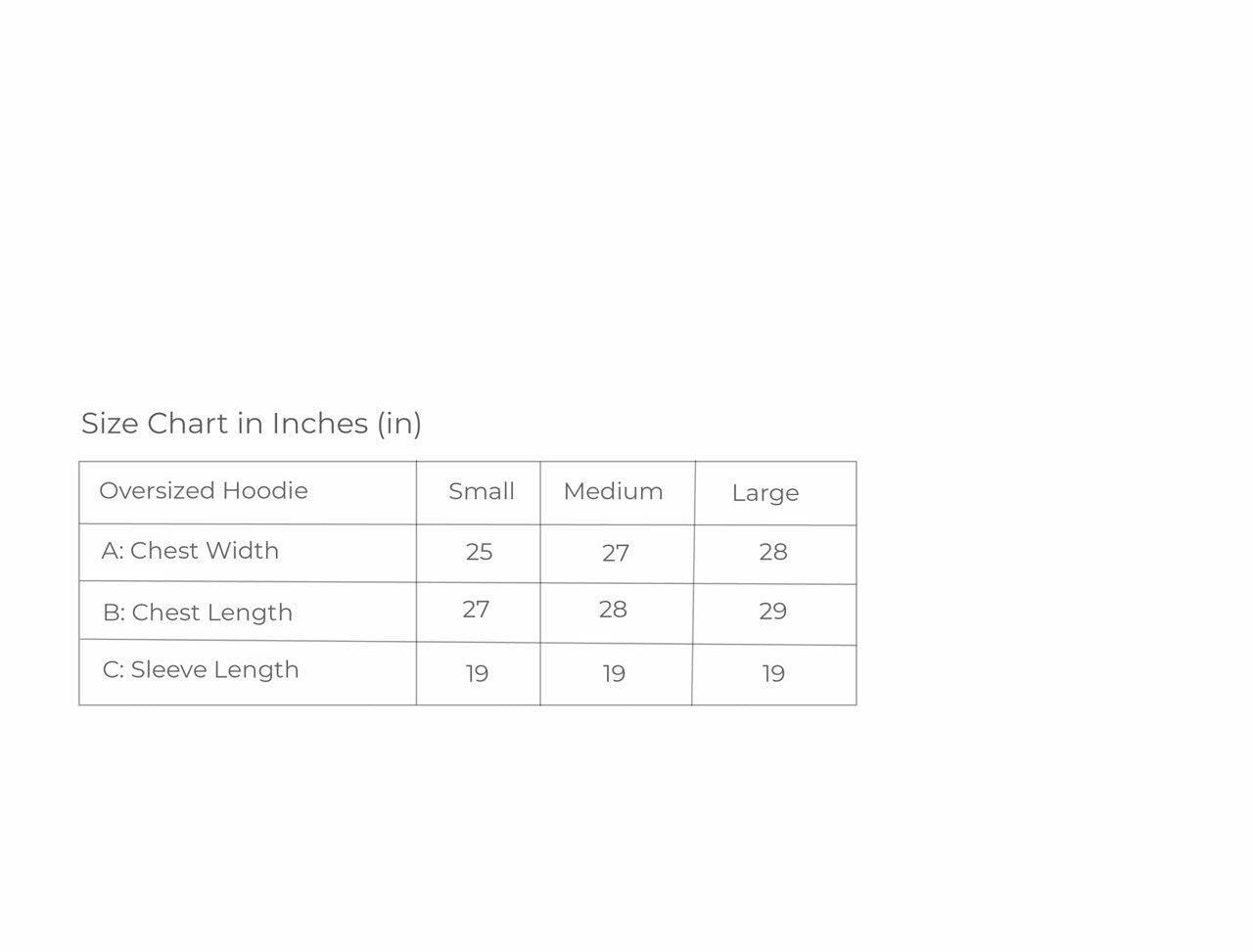Image resolution: width=1253 pixels, height=952 pixels.
Task: Select the Oversized Hoodie header cell
Action: pyautogui.click(x=248, y=492)
